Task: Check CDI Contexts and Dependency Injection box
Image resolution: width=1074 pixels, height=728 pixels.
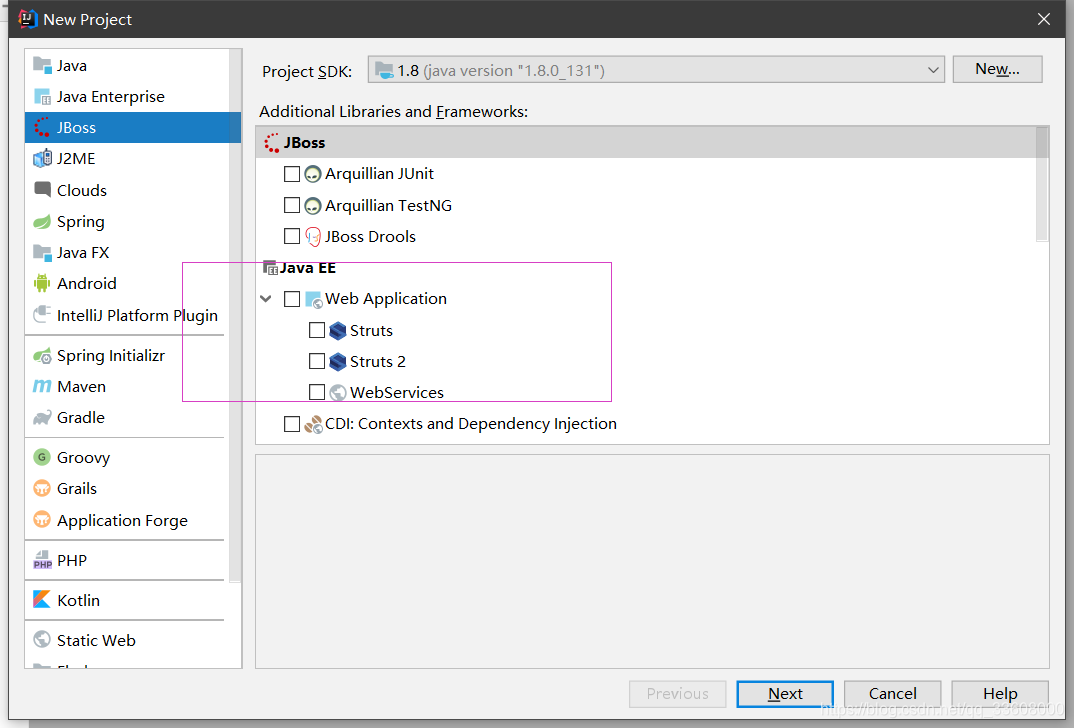Action: tap(292, 424)
